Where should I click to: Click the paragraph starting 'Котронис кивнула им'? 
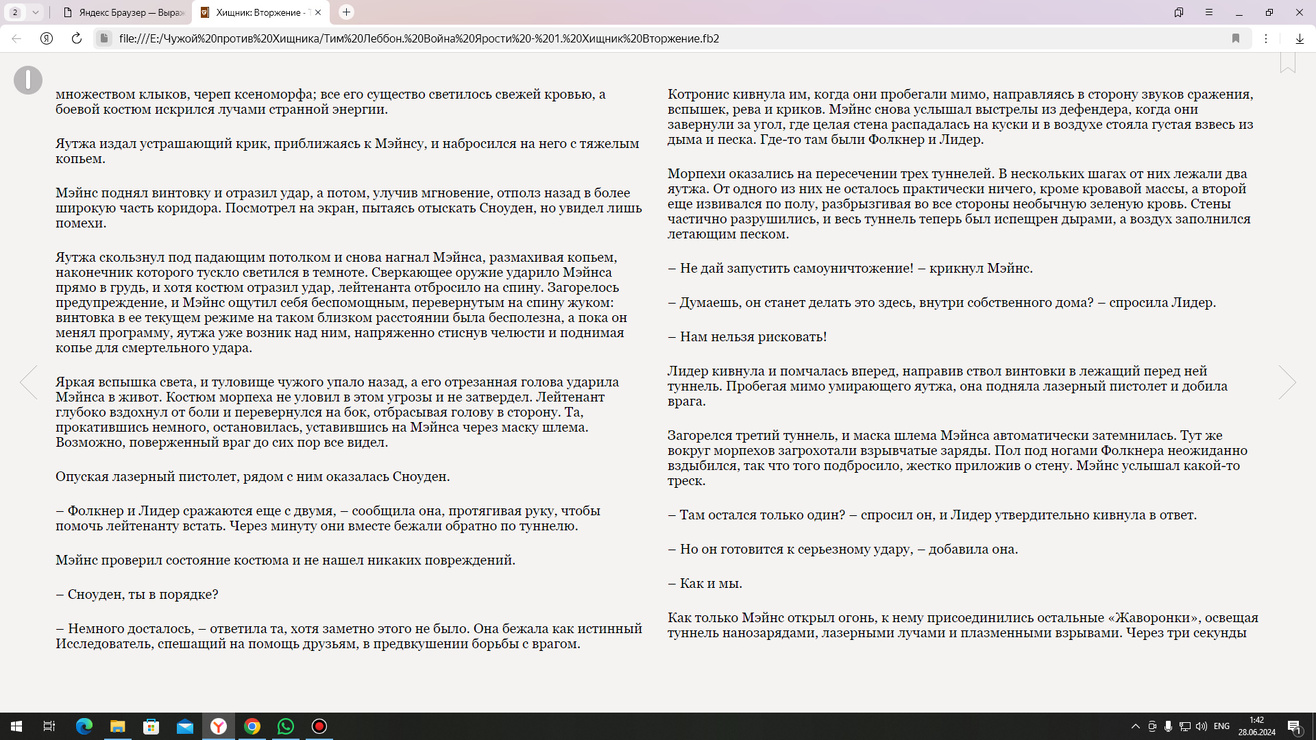coord(960,117)
